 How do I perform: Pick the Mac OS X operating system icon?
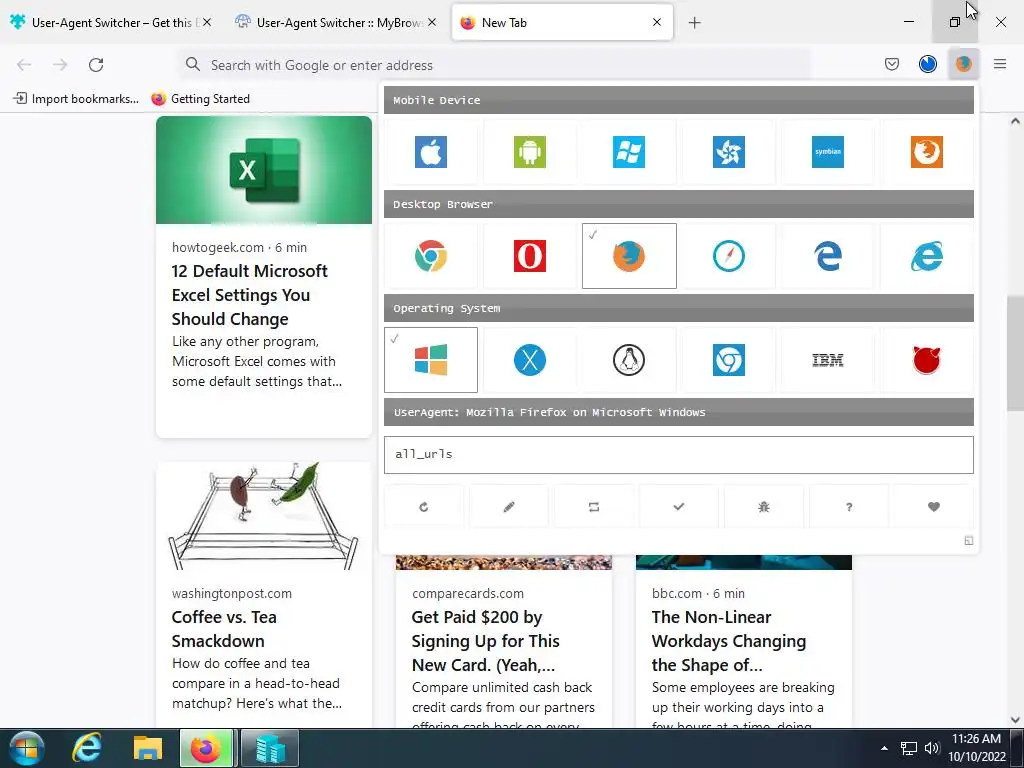pyautogui.click(x=530, y=360)
